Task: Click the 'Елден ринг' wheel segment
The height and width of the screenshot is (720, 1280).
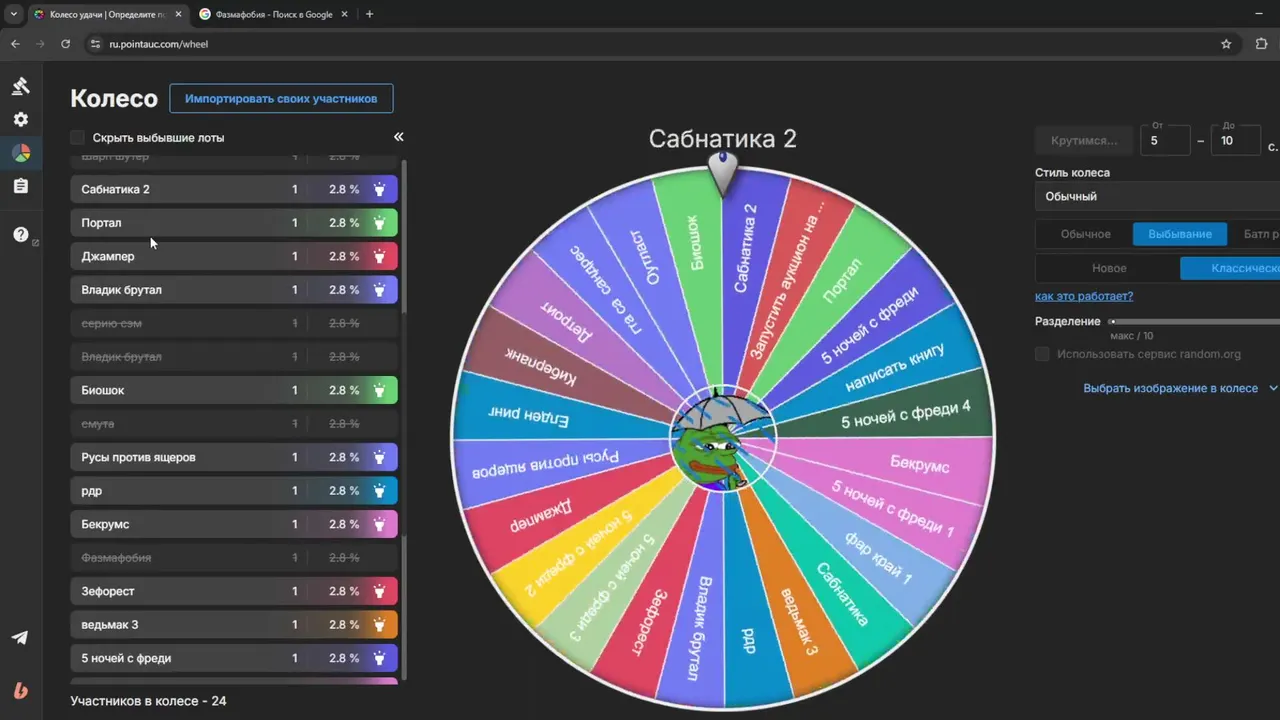Action: tap(528, 417)
